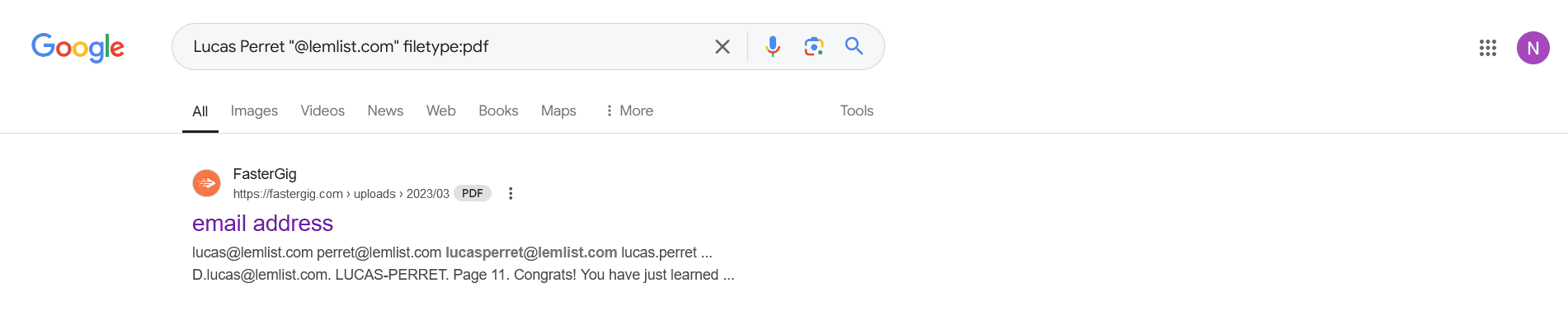1568x335 pixels.
Task: Switch to the Images tab
Action: 254,111
